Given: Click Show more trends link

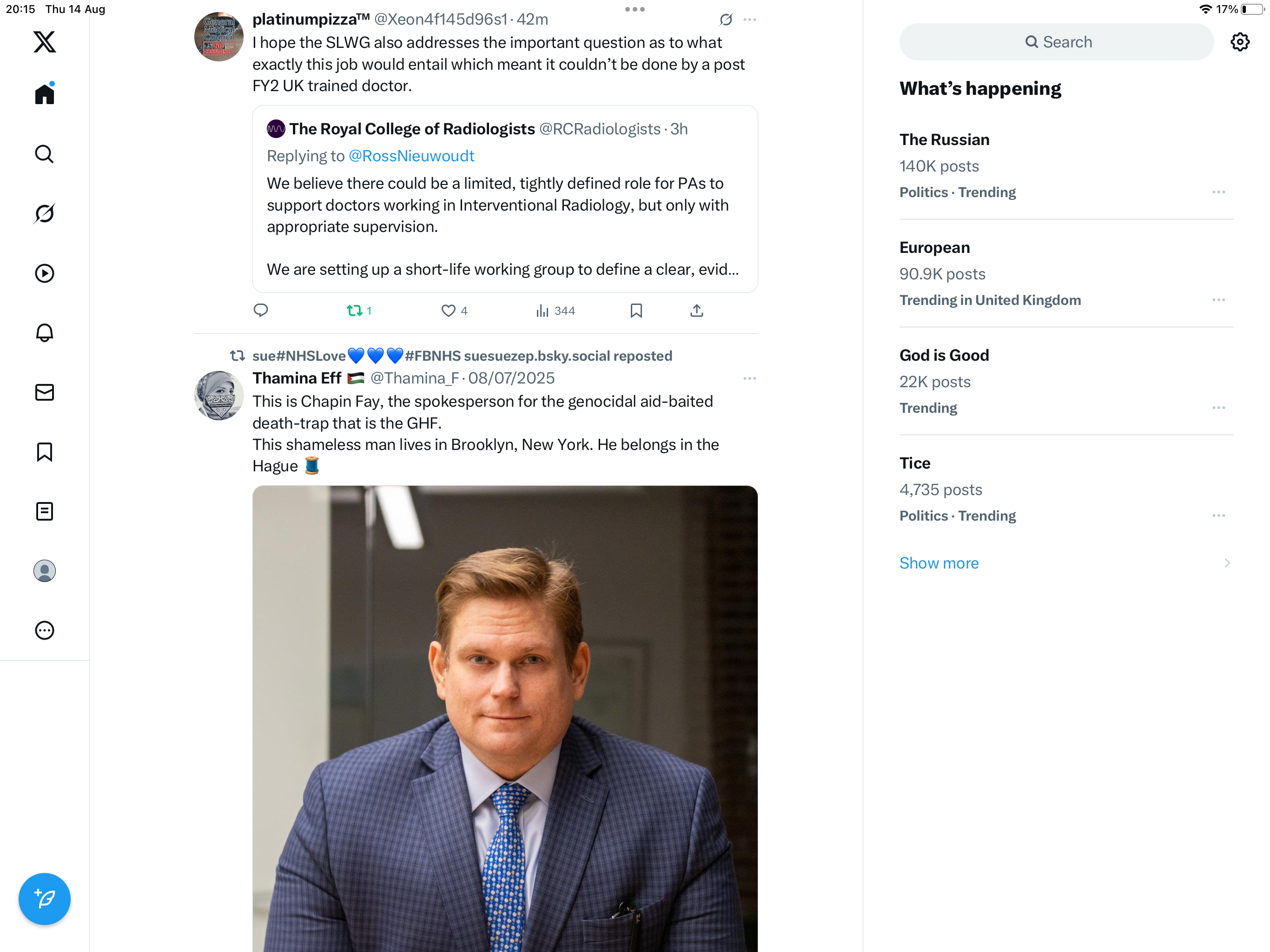Looking at the screenshot, I should pos(939,563).
